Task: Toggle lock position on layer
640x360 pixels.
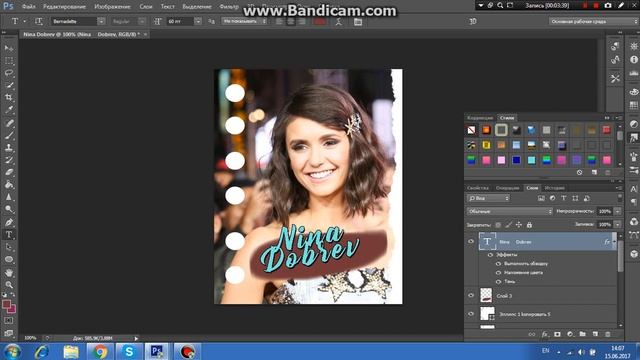Action: tap(519, 225)
